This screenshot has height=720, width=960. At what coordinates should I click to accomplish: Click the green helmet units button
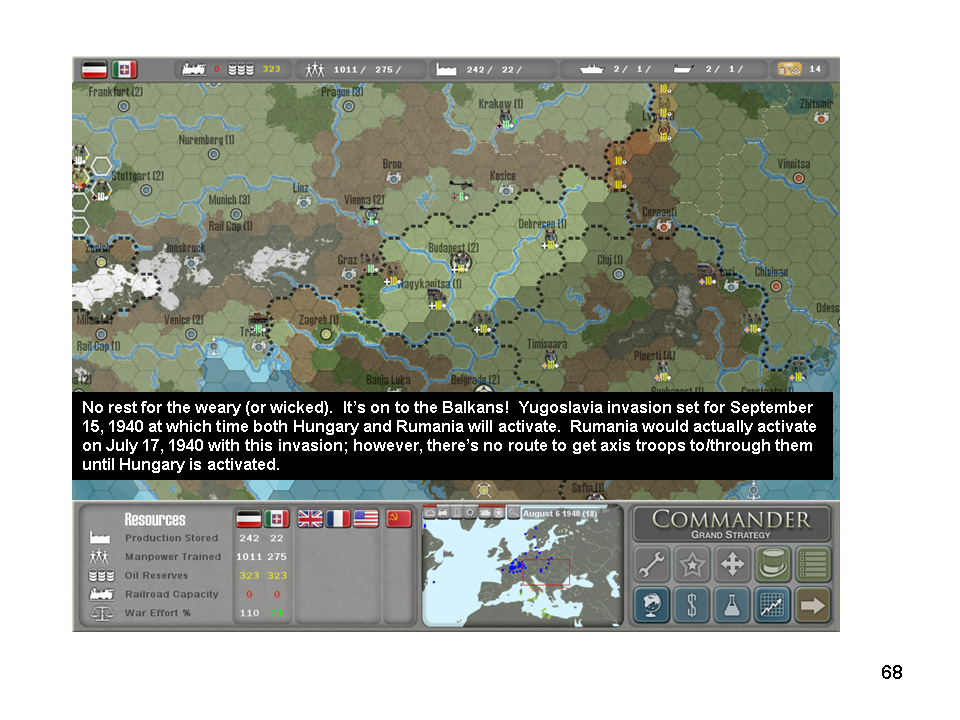(773, 565)
